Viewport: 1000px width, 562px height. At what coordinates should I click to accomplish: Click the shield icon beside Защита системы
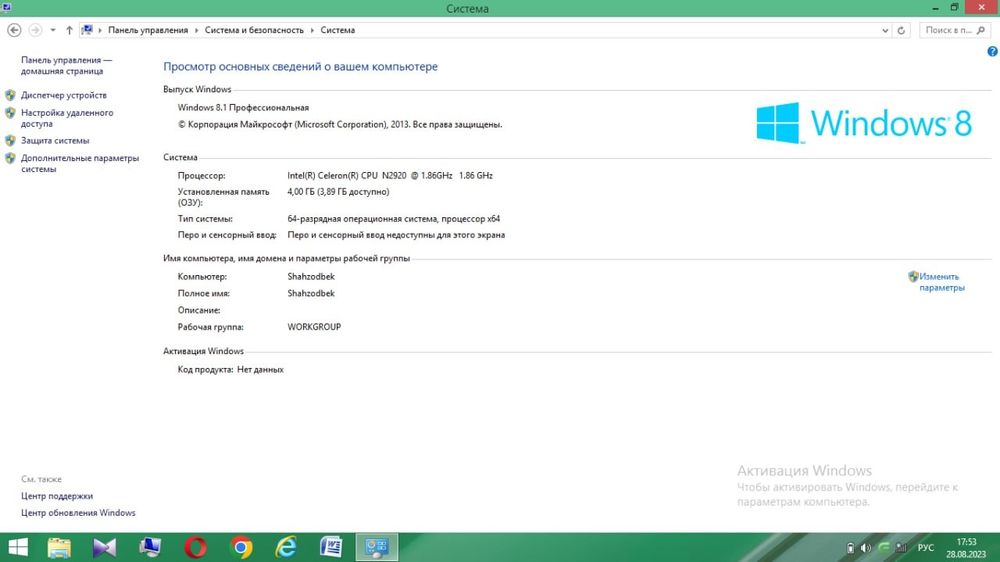(x=10, y=140)
